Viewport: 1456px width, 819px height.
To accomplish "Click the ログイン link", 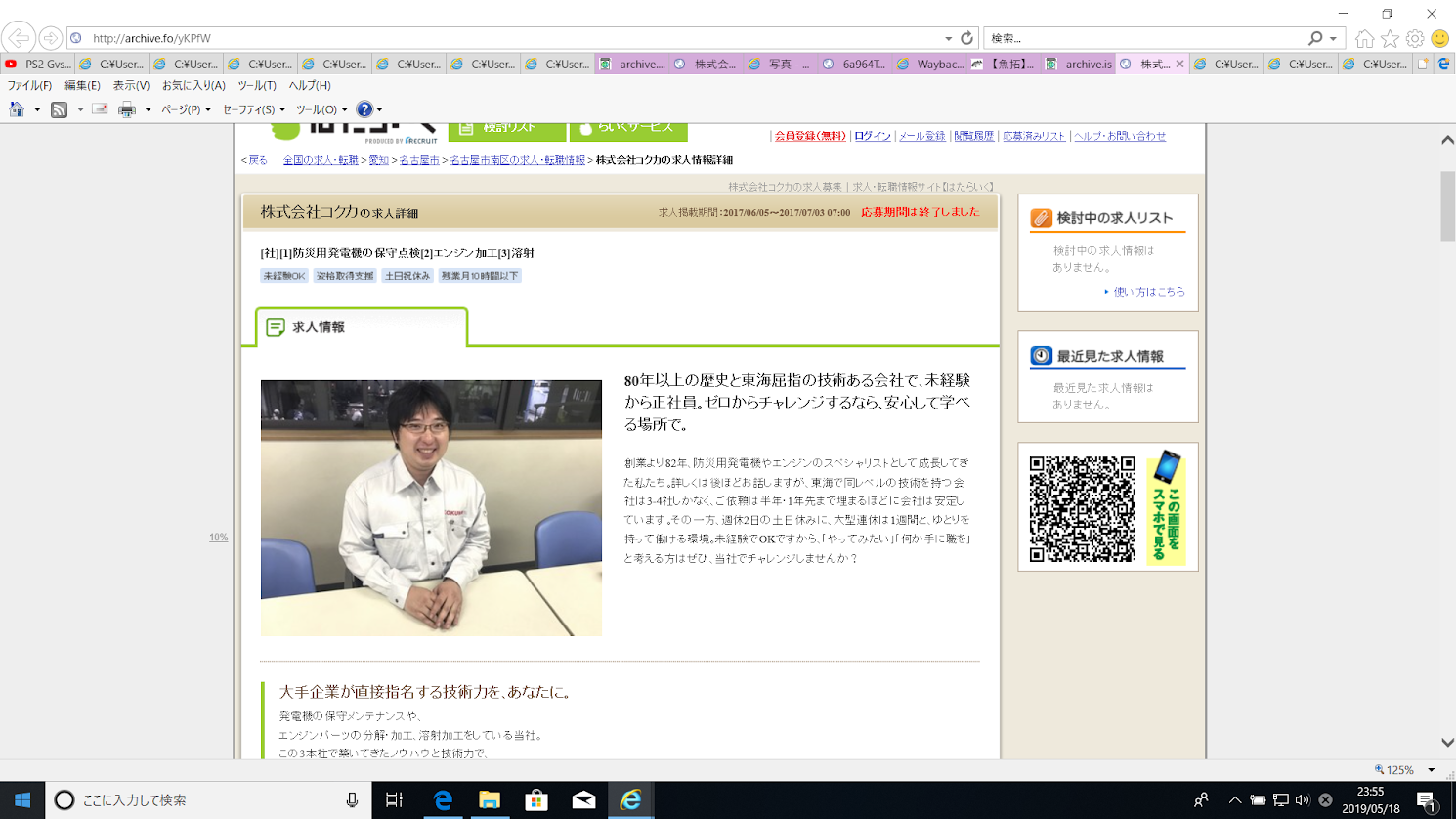I will 873,136.
